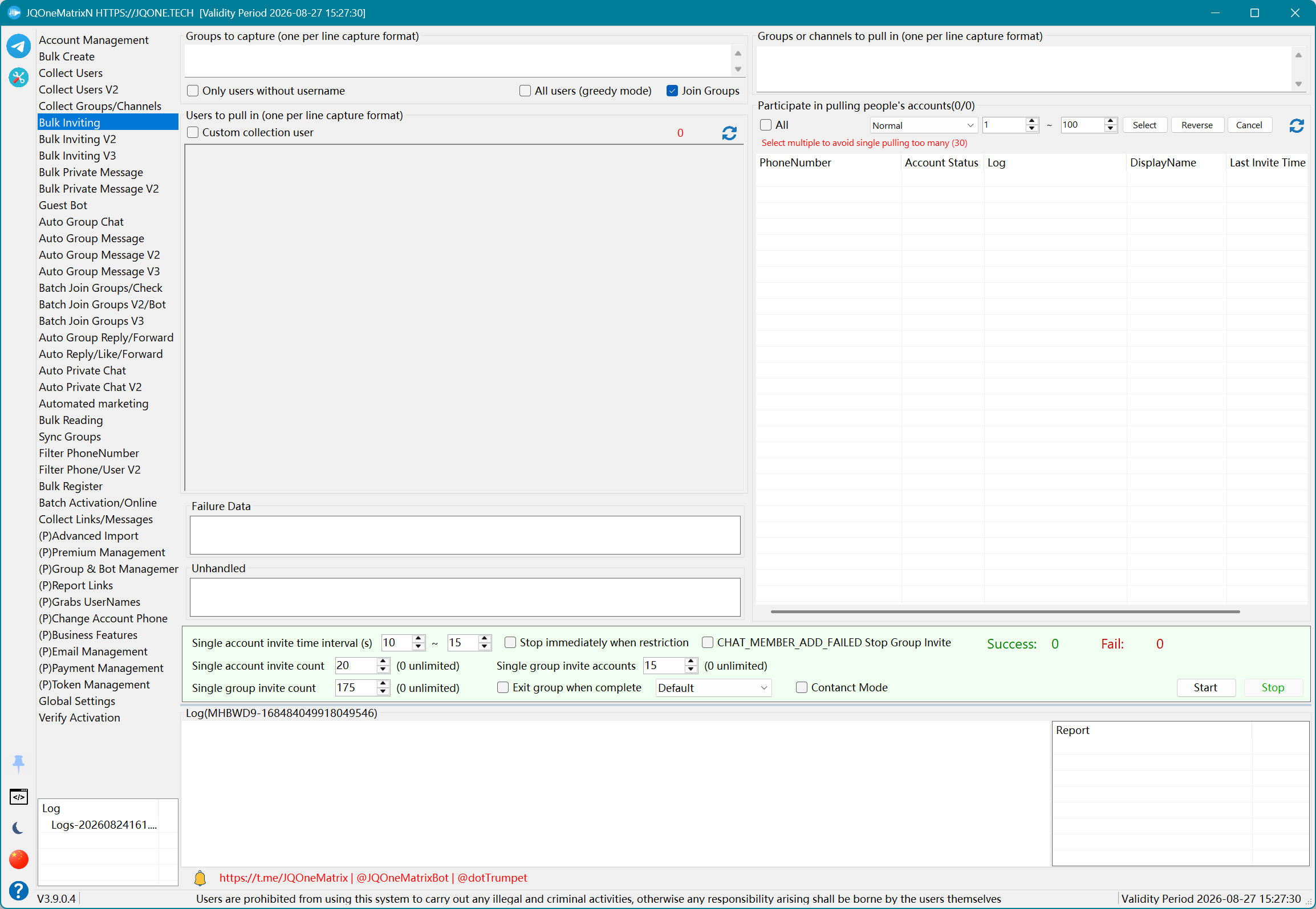Viewport: 1316px width, 909px height.
Task: Switch language with the China flag icon
Action: (x=18, y=859)
